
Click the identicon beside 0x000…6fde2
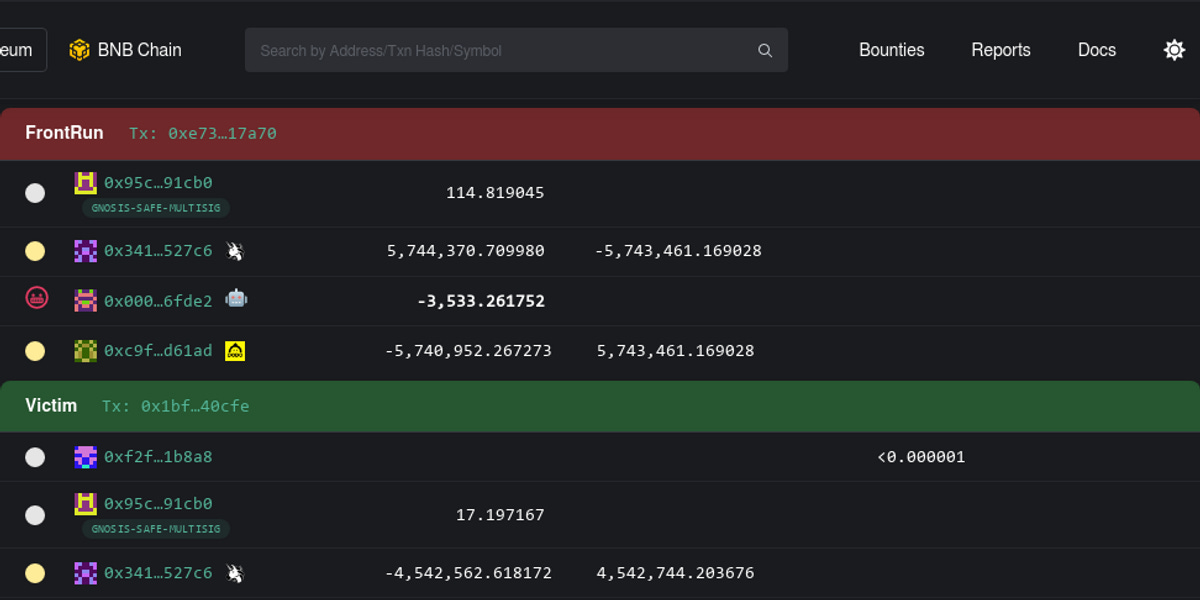[x=86, y=301]
